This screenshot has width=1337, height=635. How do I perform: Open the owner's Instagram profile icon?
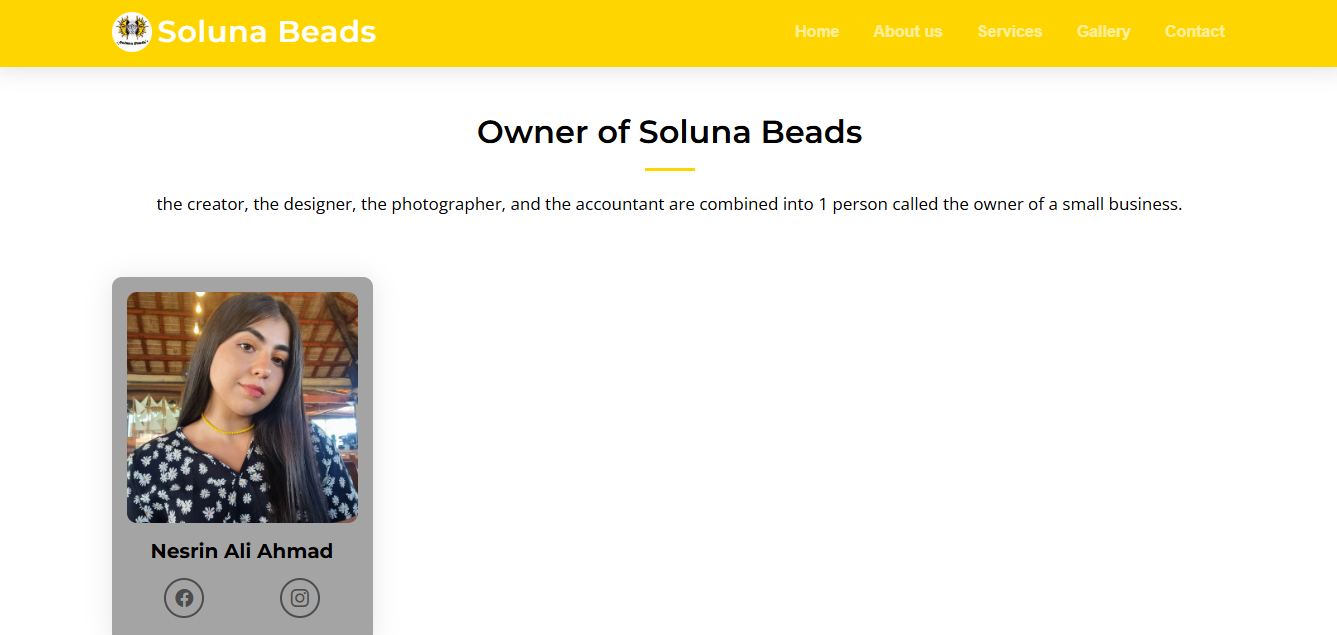tap(300, 598)
